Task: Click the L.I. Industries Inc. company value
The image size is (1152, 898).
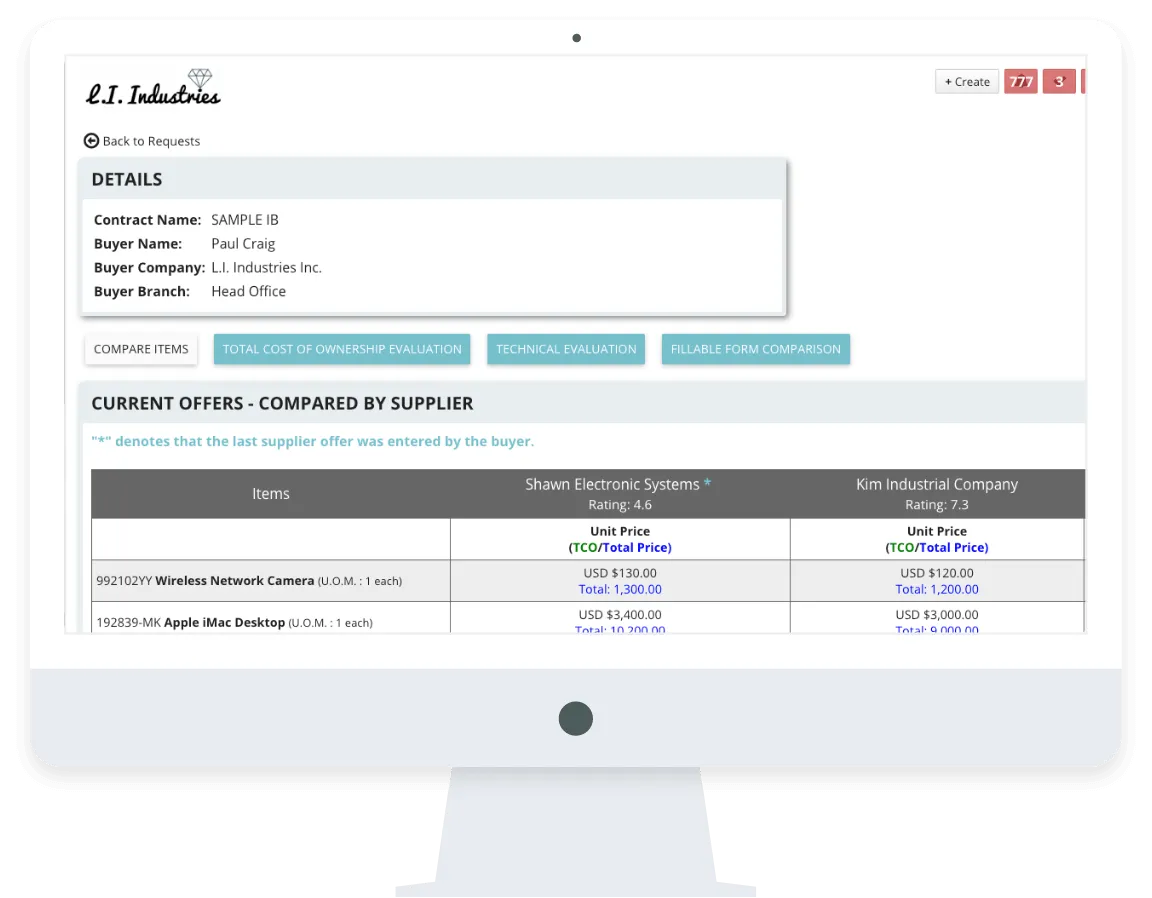Action: 266,267
